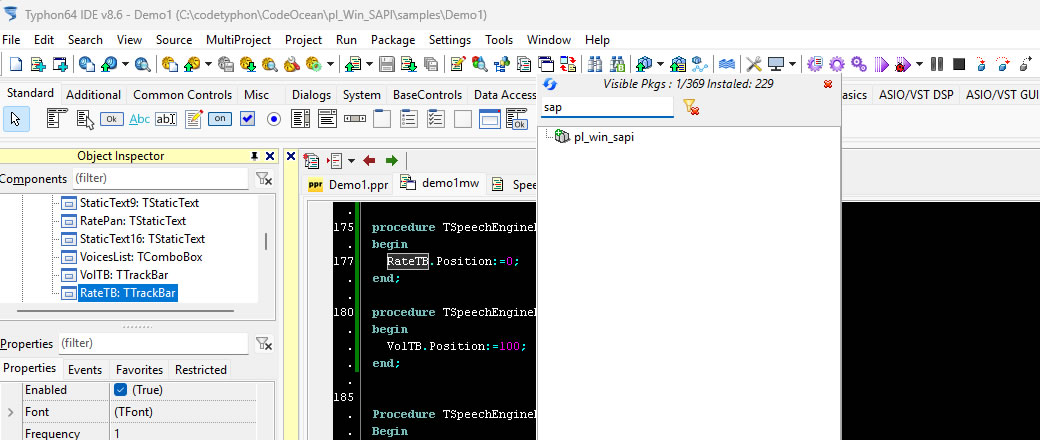Select the TRadioButton component in palette
The height and width of the screenshot is (440, 1040).
274,119
